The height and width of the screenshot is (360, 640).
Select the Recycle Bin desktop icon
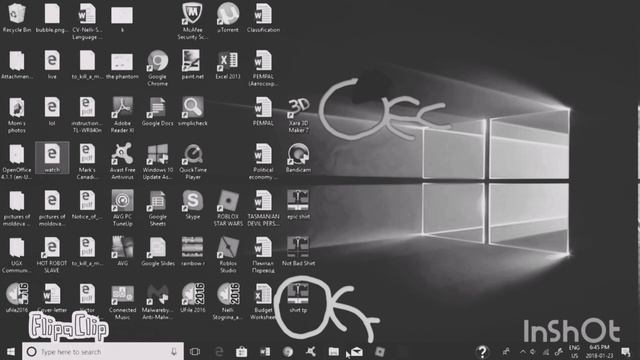point(17,18)
